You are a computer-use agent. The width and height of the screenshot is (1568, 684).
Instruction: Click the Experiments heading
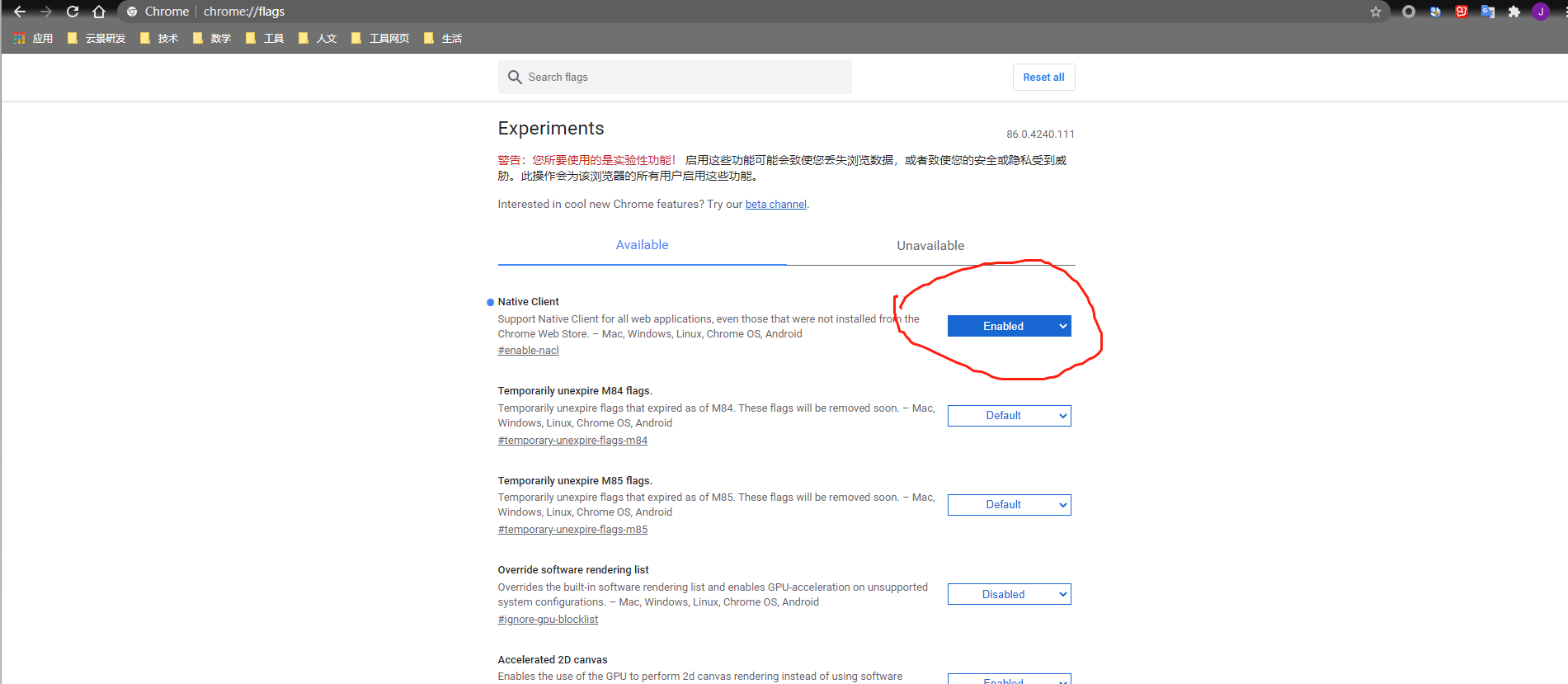click(551, 129)
